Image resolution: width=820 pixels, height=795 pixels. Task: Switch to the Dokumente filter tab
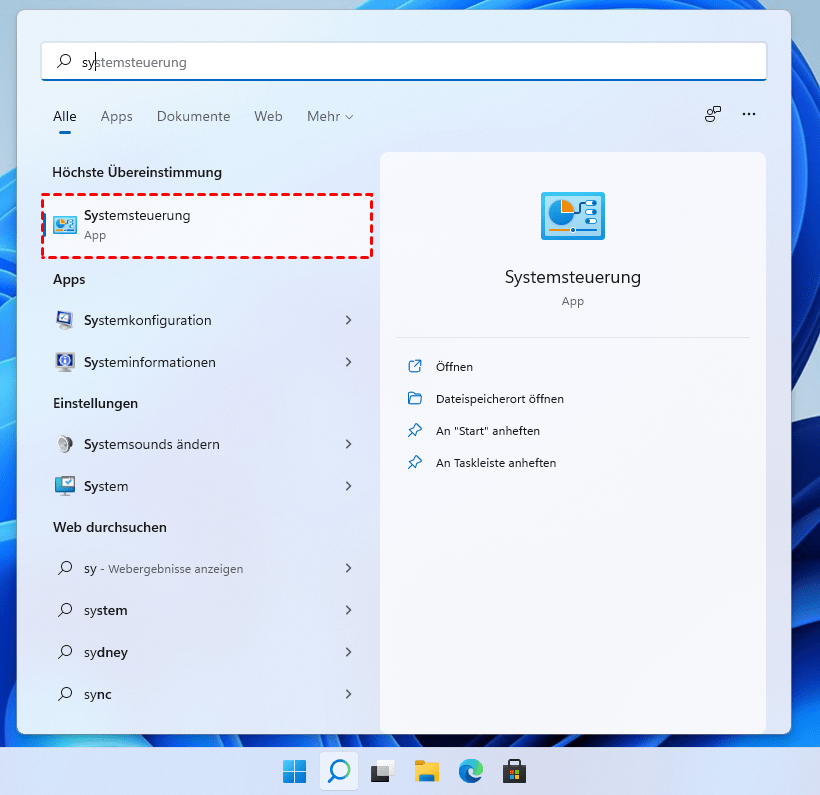point(193,117)
